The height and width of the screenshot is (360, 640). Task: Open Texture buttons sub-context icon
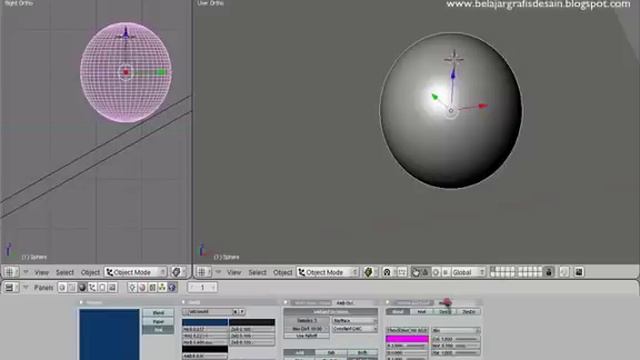(152, 287)
